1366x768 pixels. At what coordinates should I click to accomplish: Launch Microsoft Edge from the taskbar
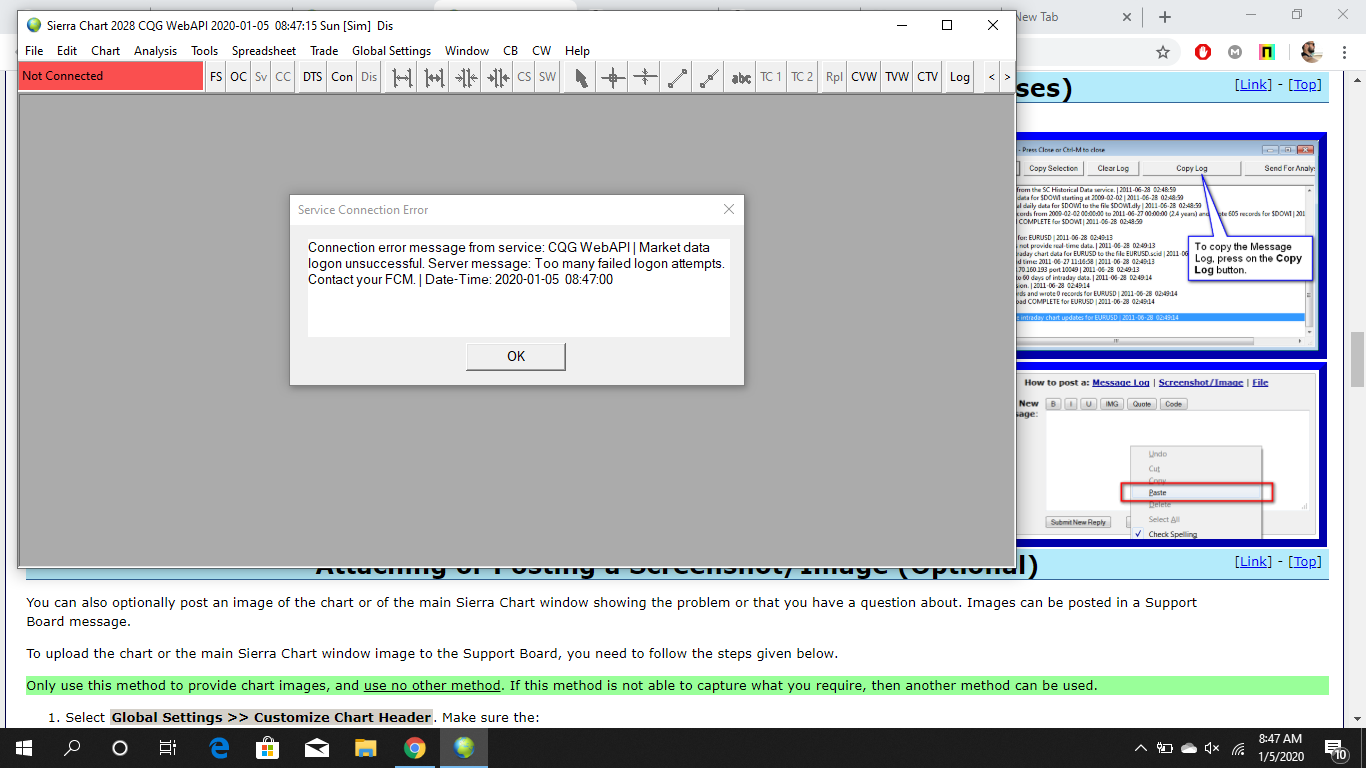click(x=219, y=748)
